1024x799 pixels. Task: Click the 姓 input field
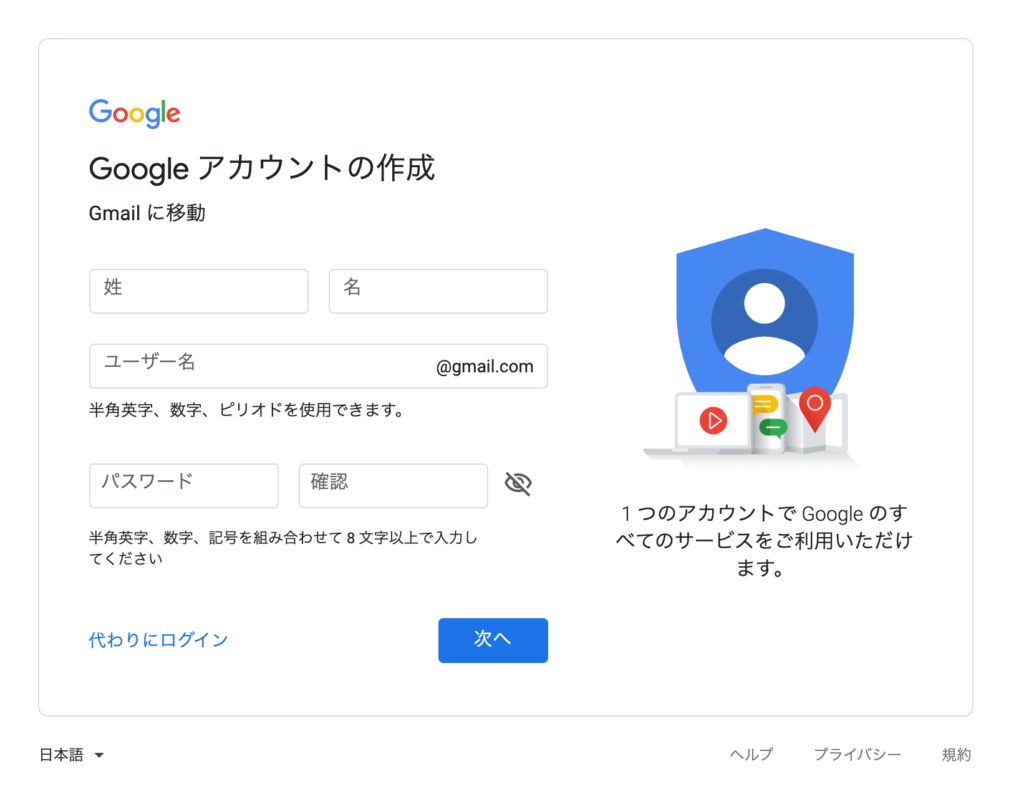click(x=198, y=291)
